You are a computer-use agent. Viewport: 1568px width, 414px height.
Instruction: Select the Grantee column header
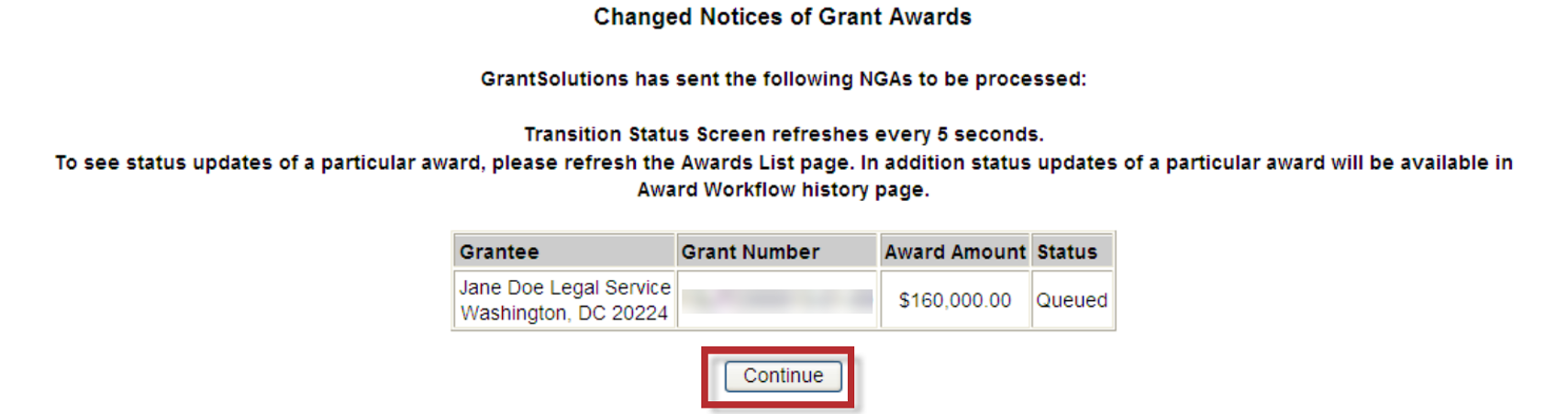[499, 252]
